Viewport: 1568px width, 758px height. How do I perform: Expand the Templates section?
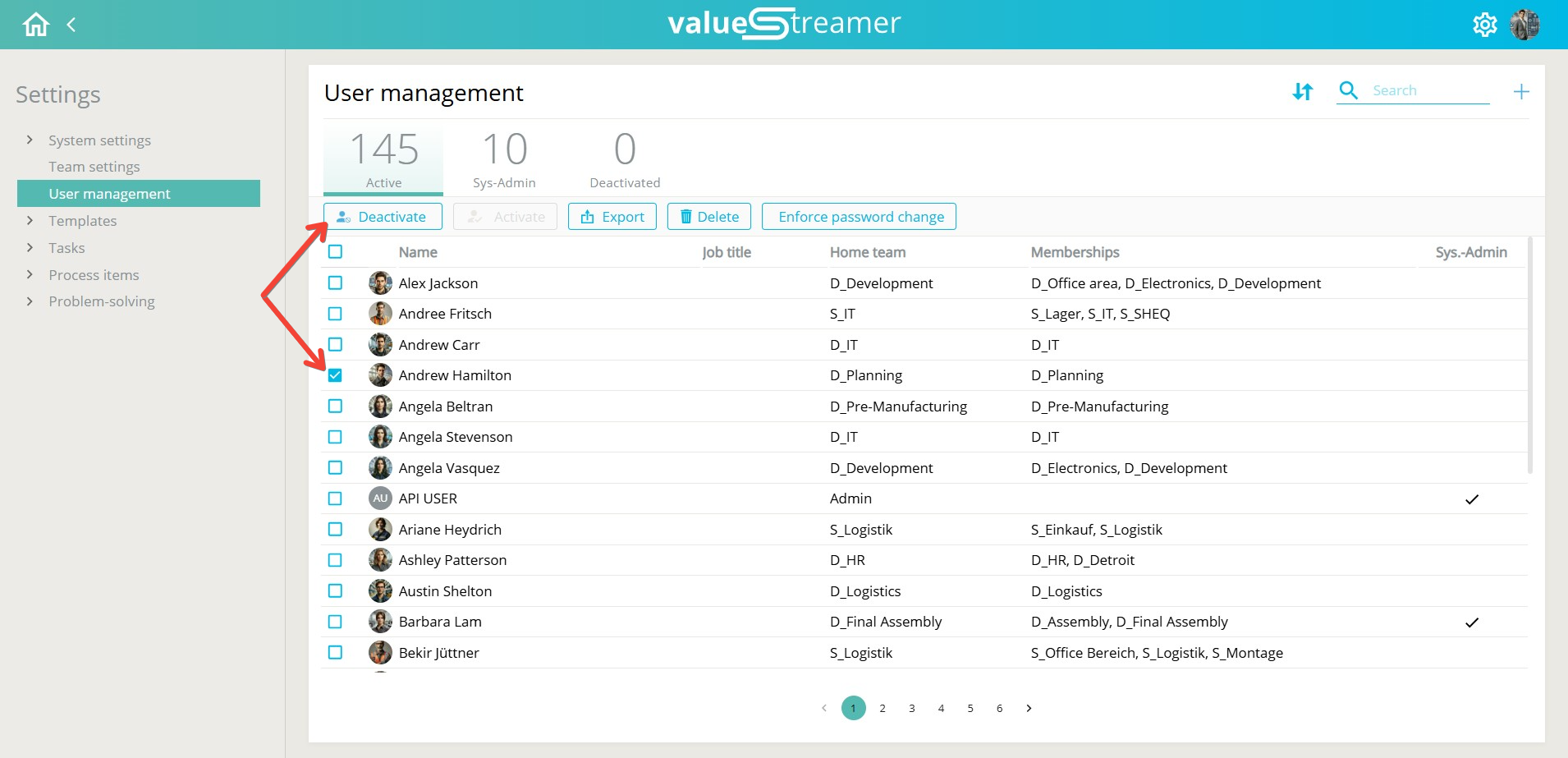point(30,220)
